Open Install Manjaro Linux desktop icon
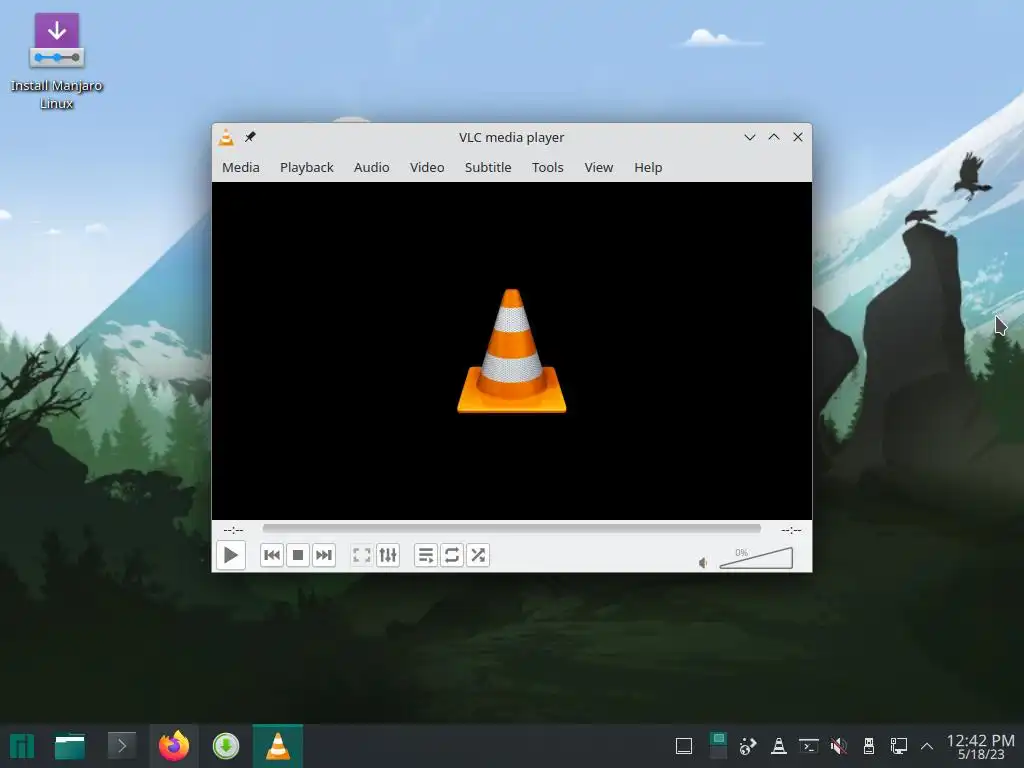The width and height of the screenshot is (1024, 768). click(57, 61)
